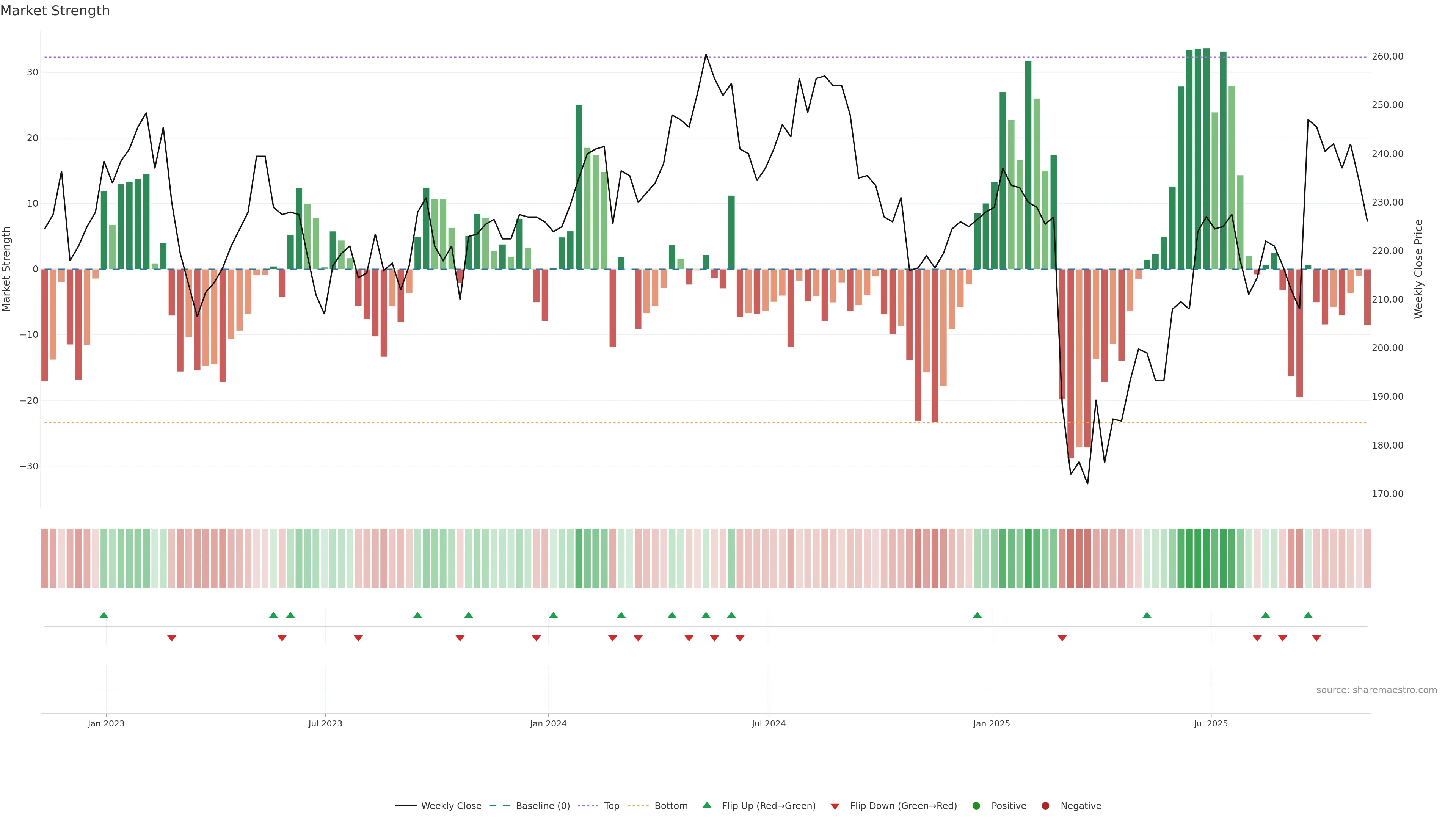The height and width of the screenshot is (819, 1456).
Task: Click the Positive green circle legend icon
Action: click(976, 806)
